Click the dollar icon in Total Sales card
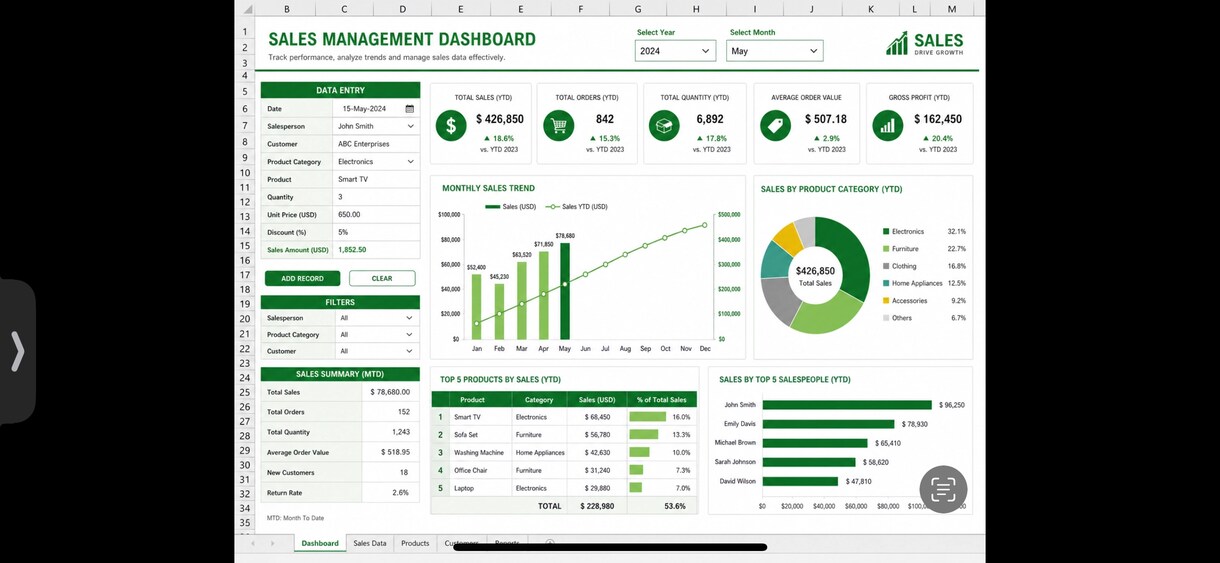Image resolution: width=1220 pixels, height=563 pixels. pyautogui.click(x=451, y=125)
